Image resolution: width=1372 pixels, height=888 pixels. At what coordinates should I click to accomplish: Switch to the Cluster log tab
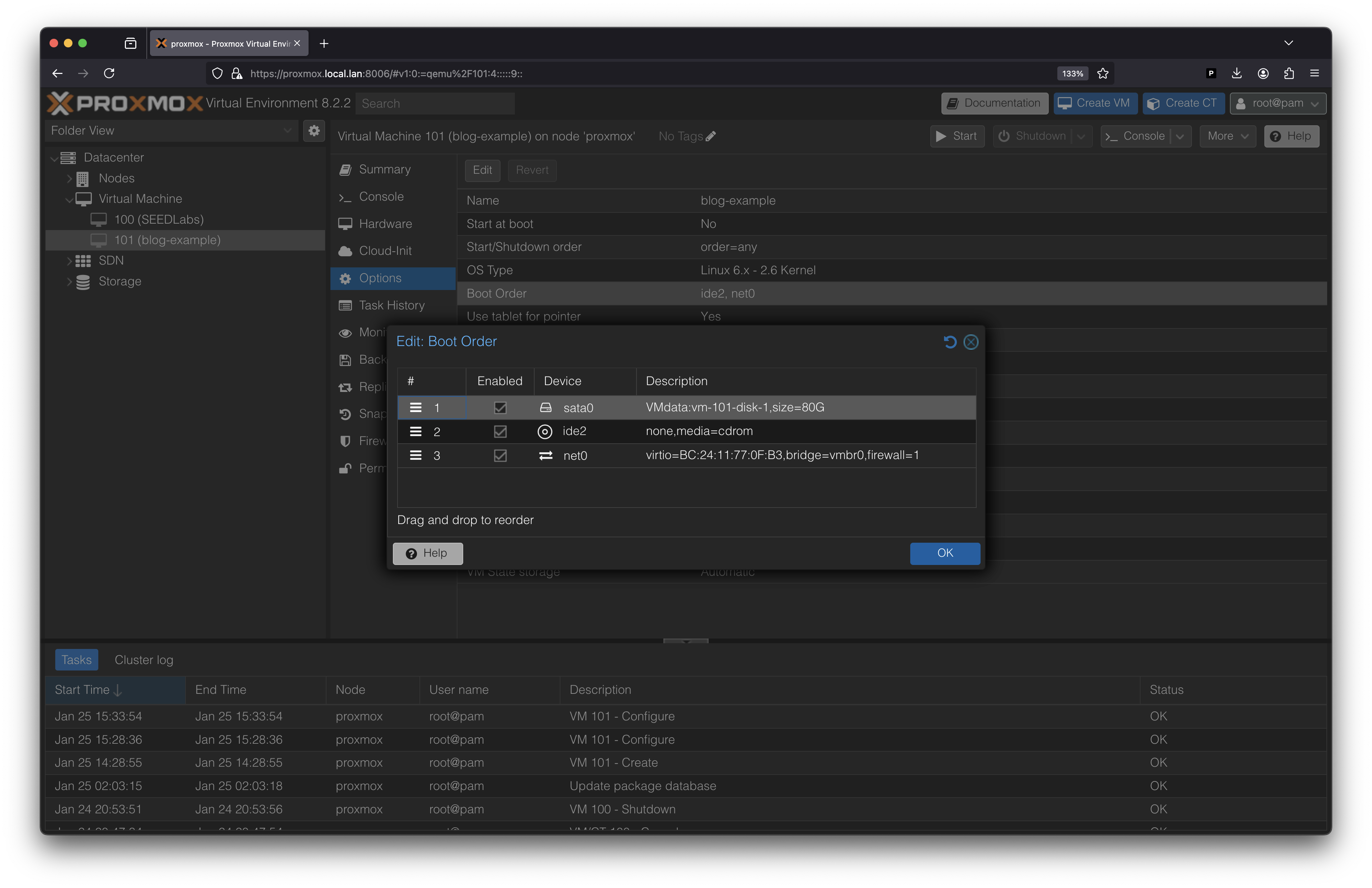coord(144,660)
